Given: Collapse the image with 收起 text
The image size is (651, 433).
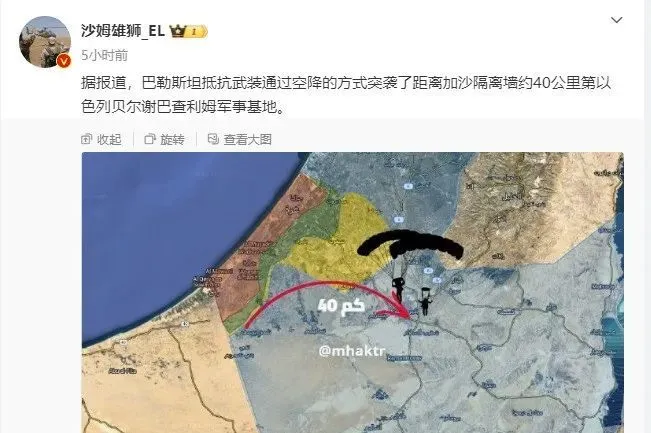Looking at the screenshot, I should click(x=109, y=139).
